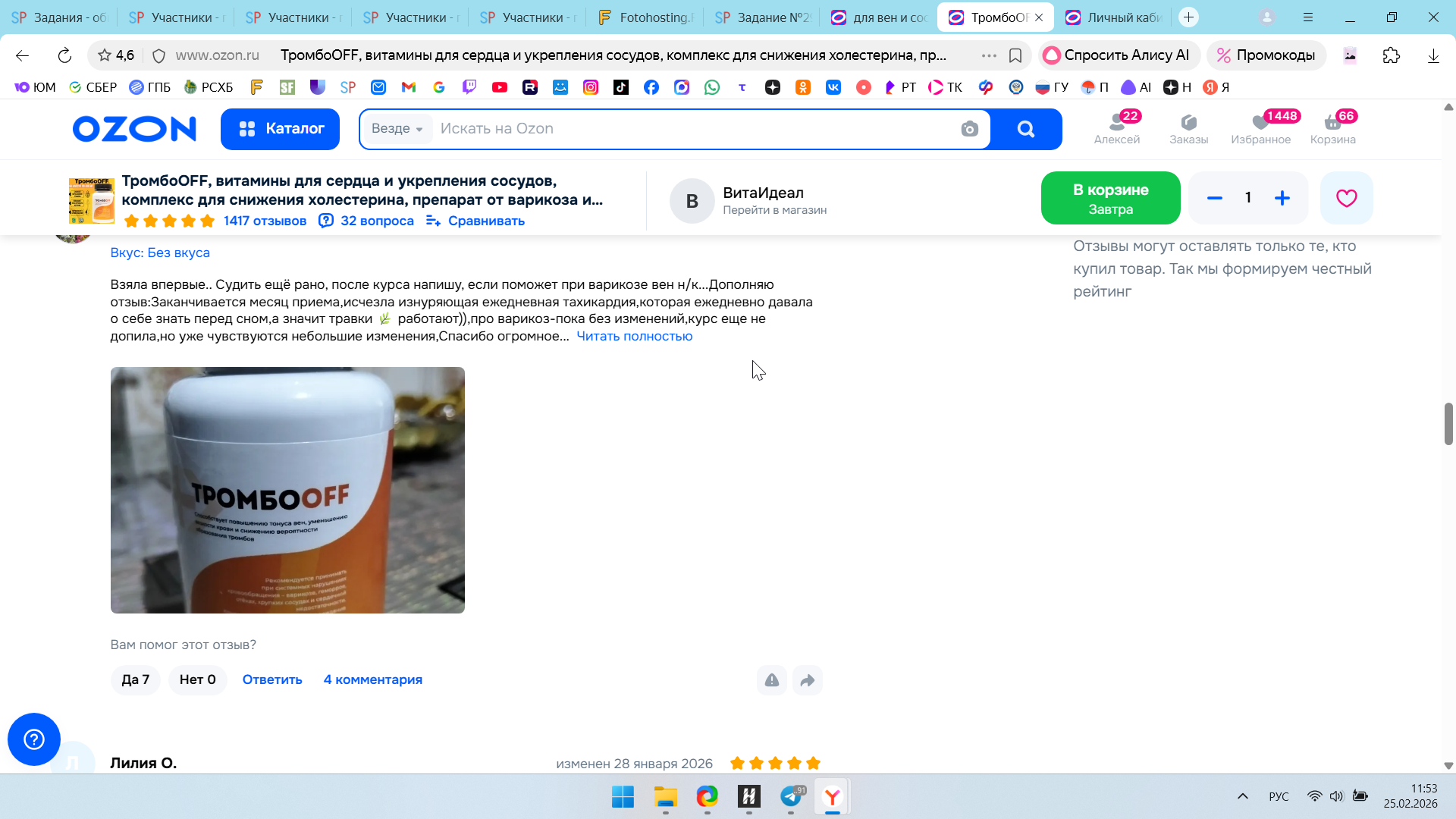The width and height of the screenshot is (1456, 819).
Task: Click the blue search magnifier button
Action: coord(1026,129)
